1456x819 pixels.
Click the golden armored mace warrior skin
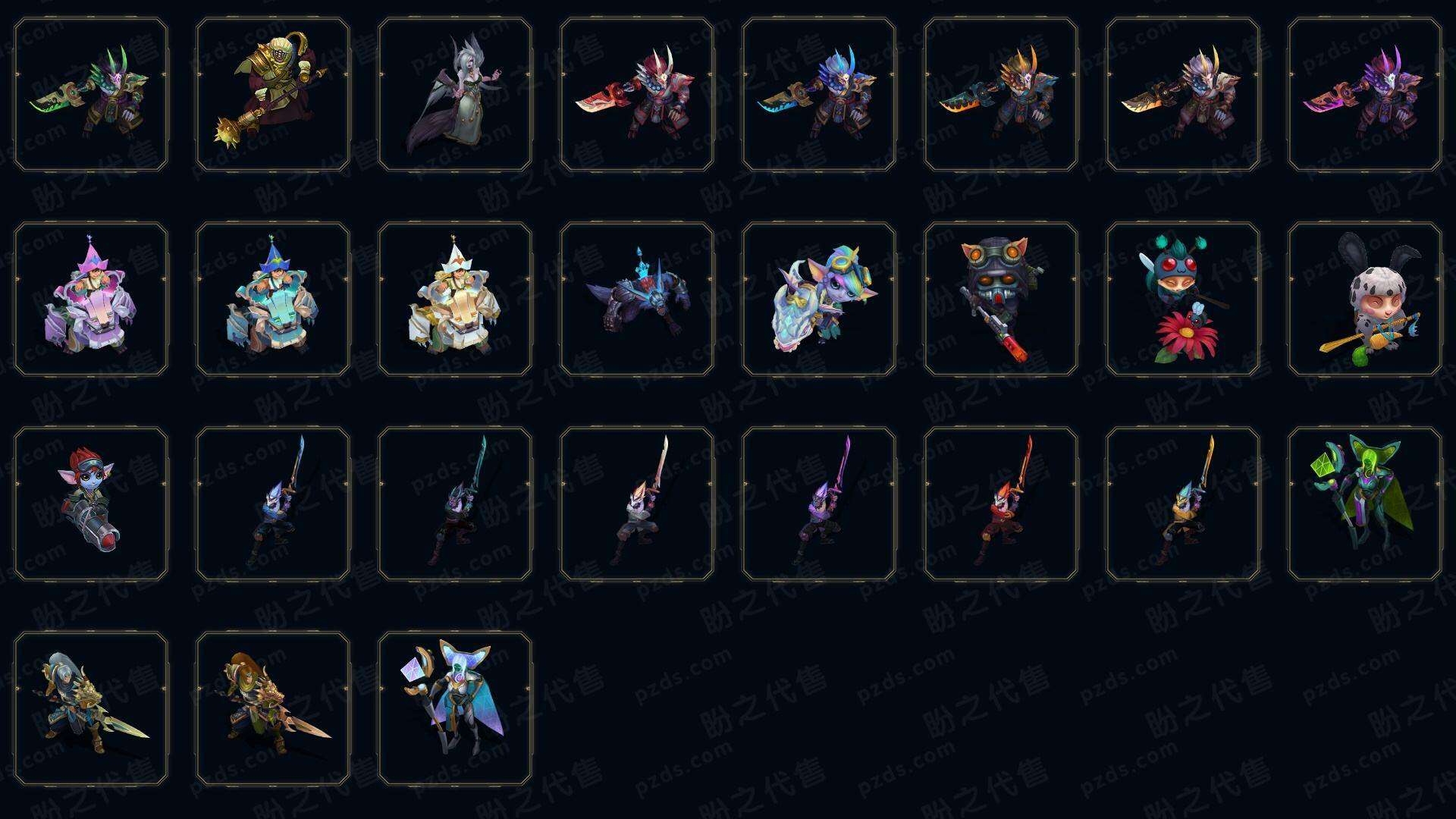coord(273,94)
